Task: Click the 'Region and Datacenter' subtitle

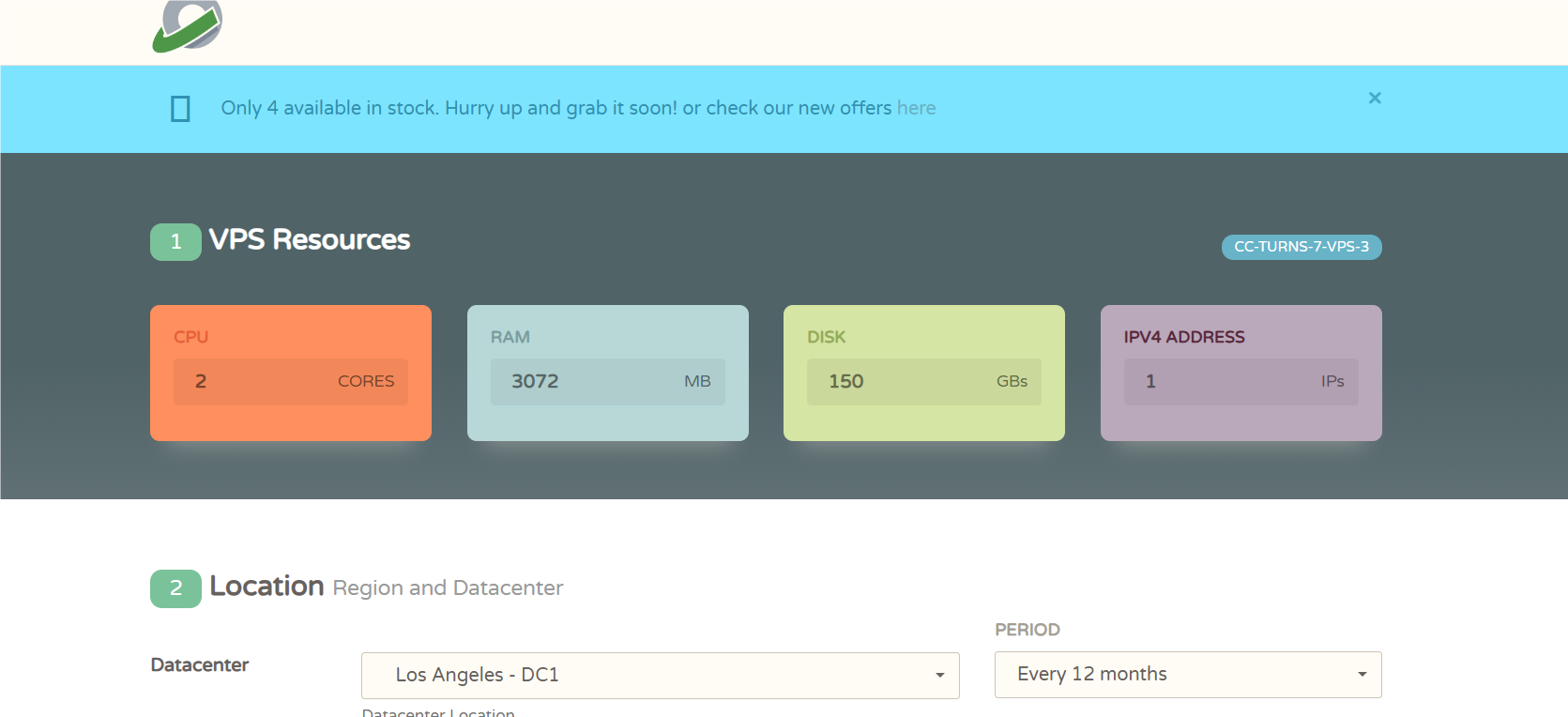Action: pyautogui.click(x=448, y=588)
